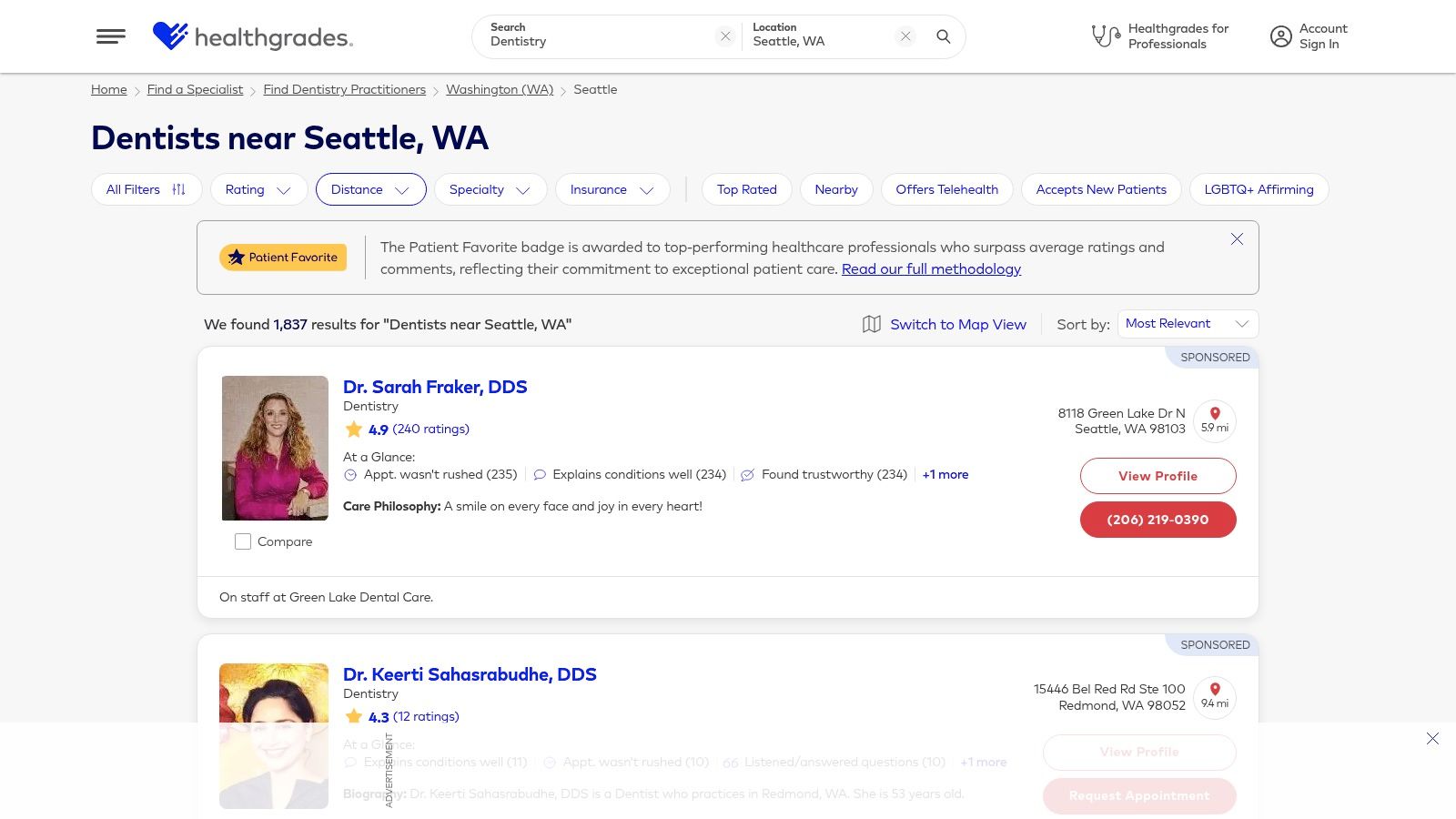Clear the Seattle, WA location field
1456x819 pixels.
pos(905,35)
